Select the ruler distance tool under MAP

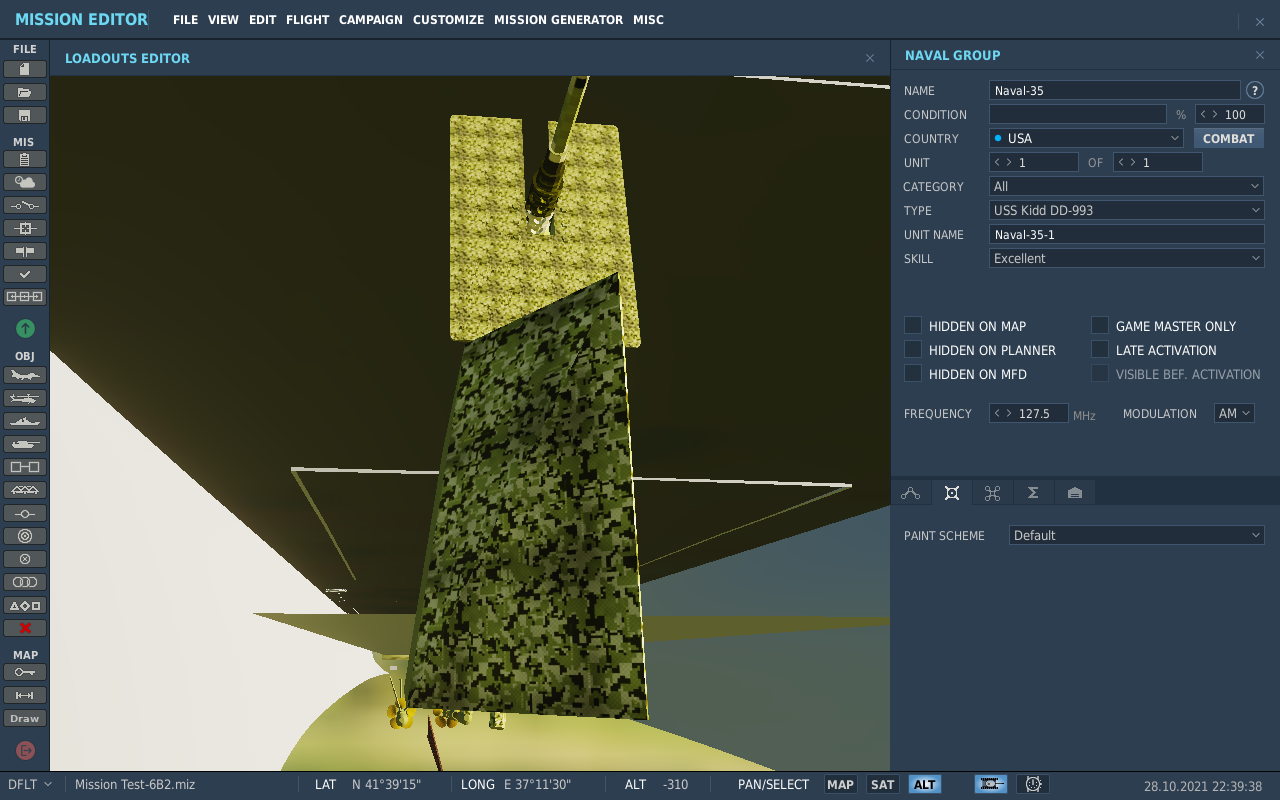tap(25, 695)
